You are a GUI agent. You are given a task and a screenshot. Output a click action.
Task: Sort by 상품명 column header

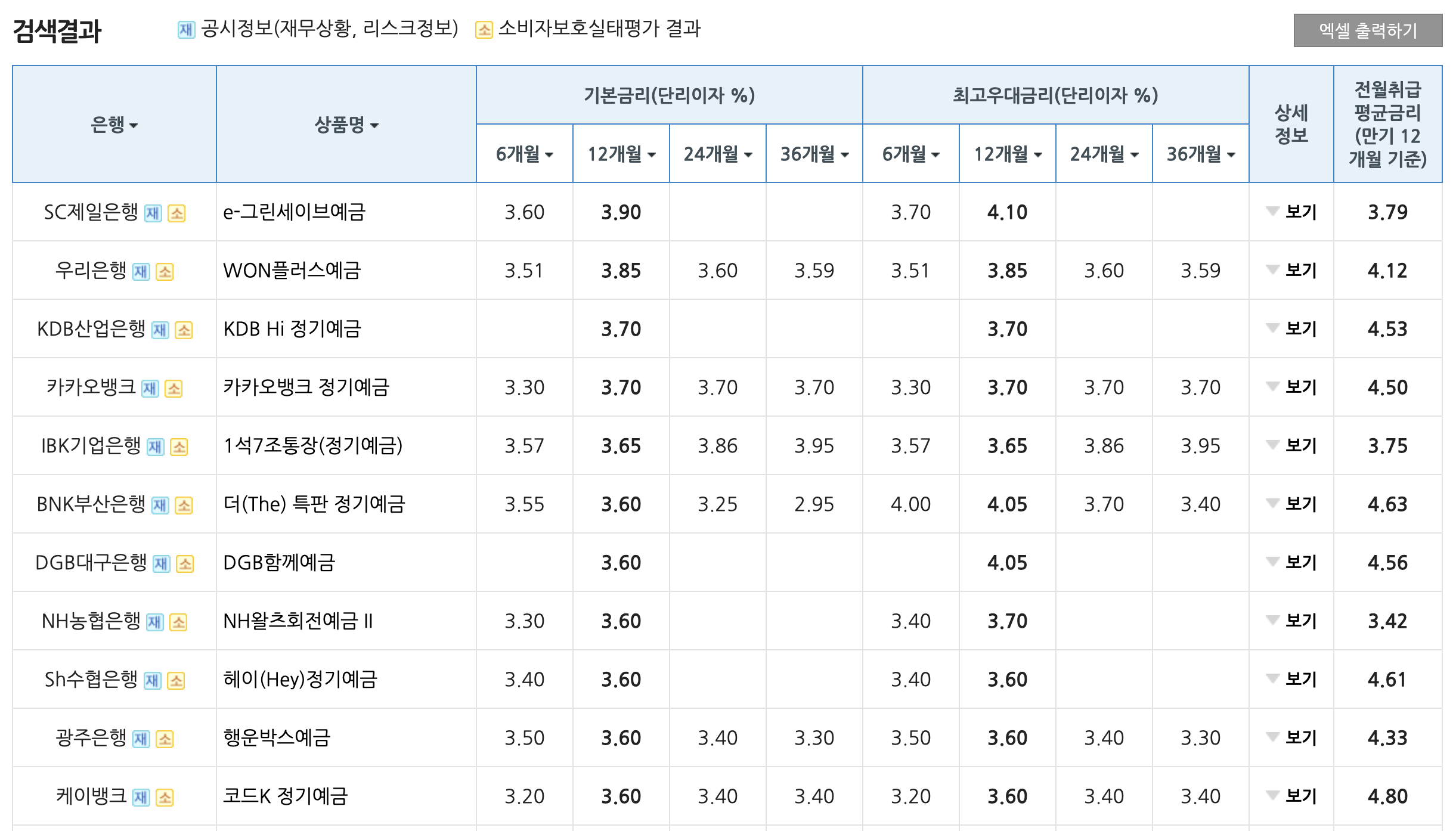pos(346,125)
